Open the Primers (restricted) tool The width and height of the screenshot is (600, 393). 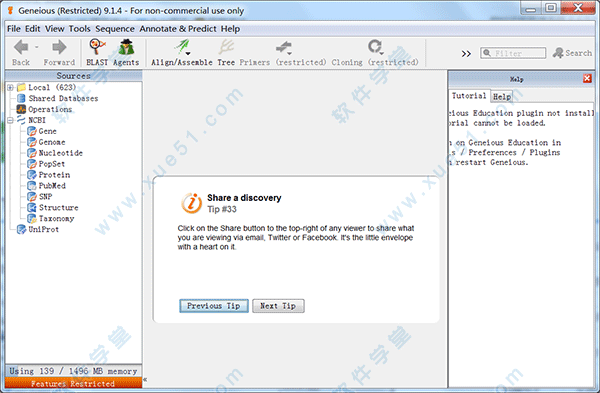click(283, 52)
